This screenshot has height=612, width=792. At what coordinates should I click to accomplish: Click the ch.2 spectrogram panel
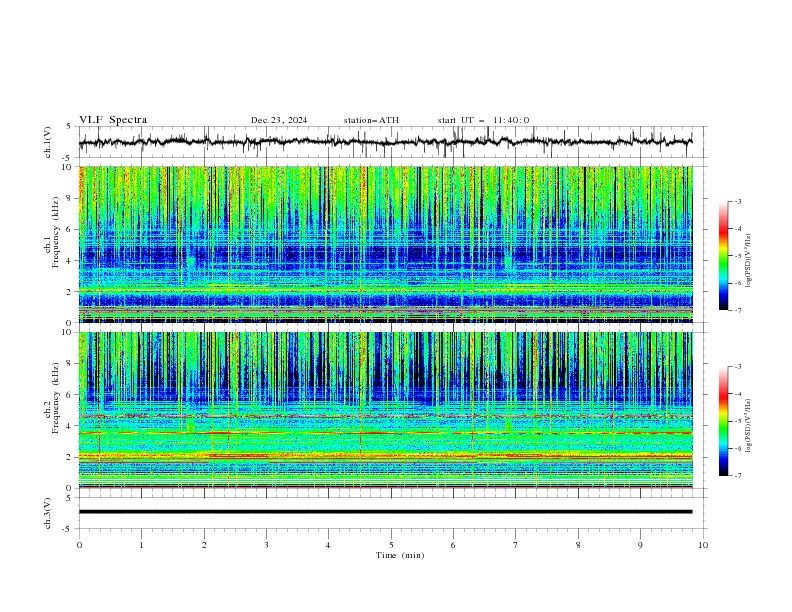tap(386, 410)
